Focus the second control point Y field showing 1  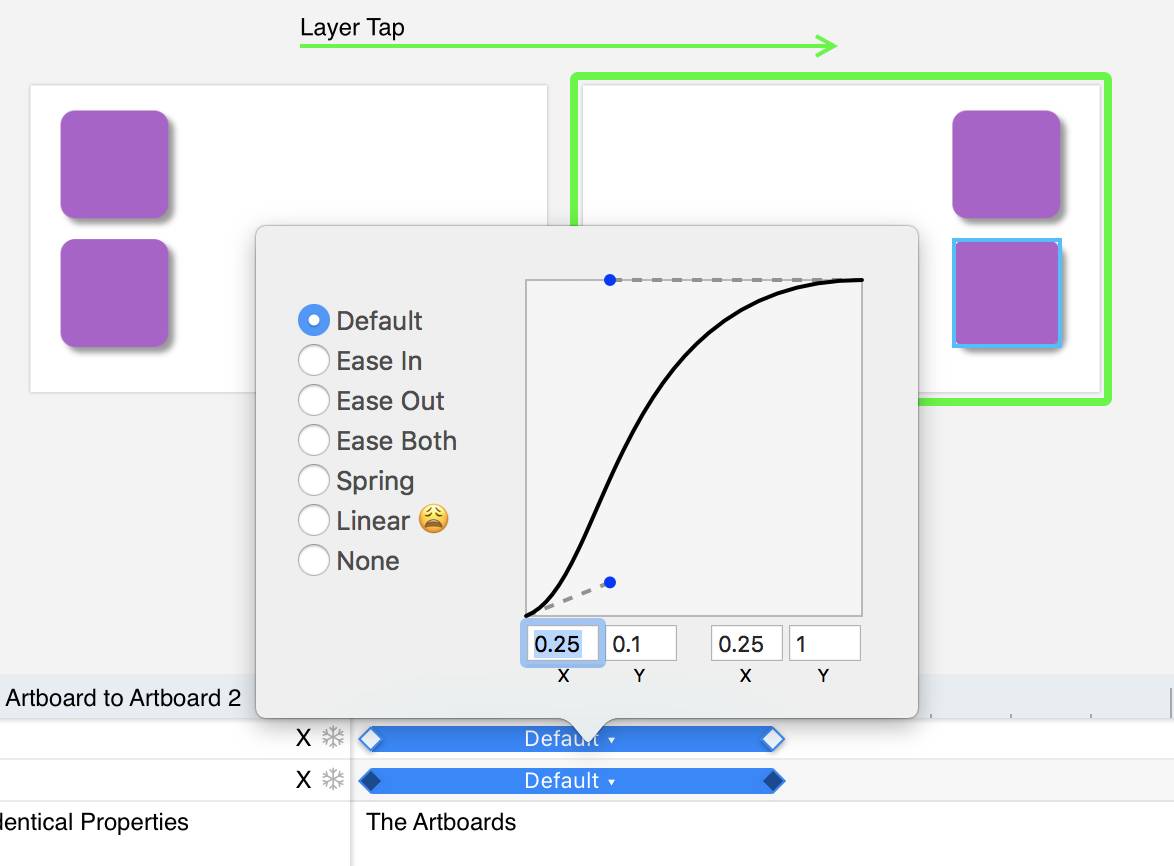coord(824,644)
